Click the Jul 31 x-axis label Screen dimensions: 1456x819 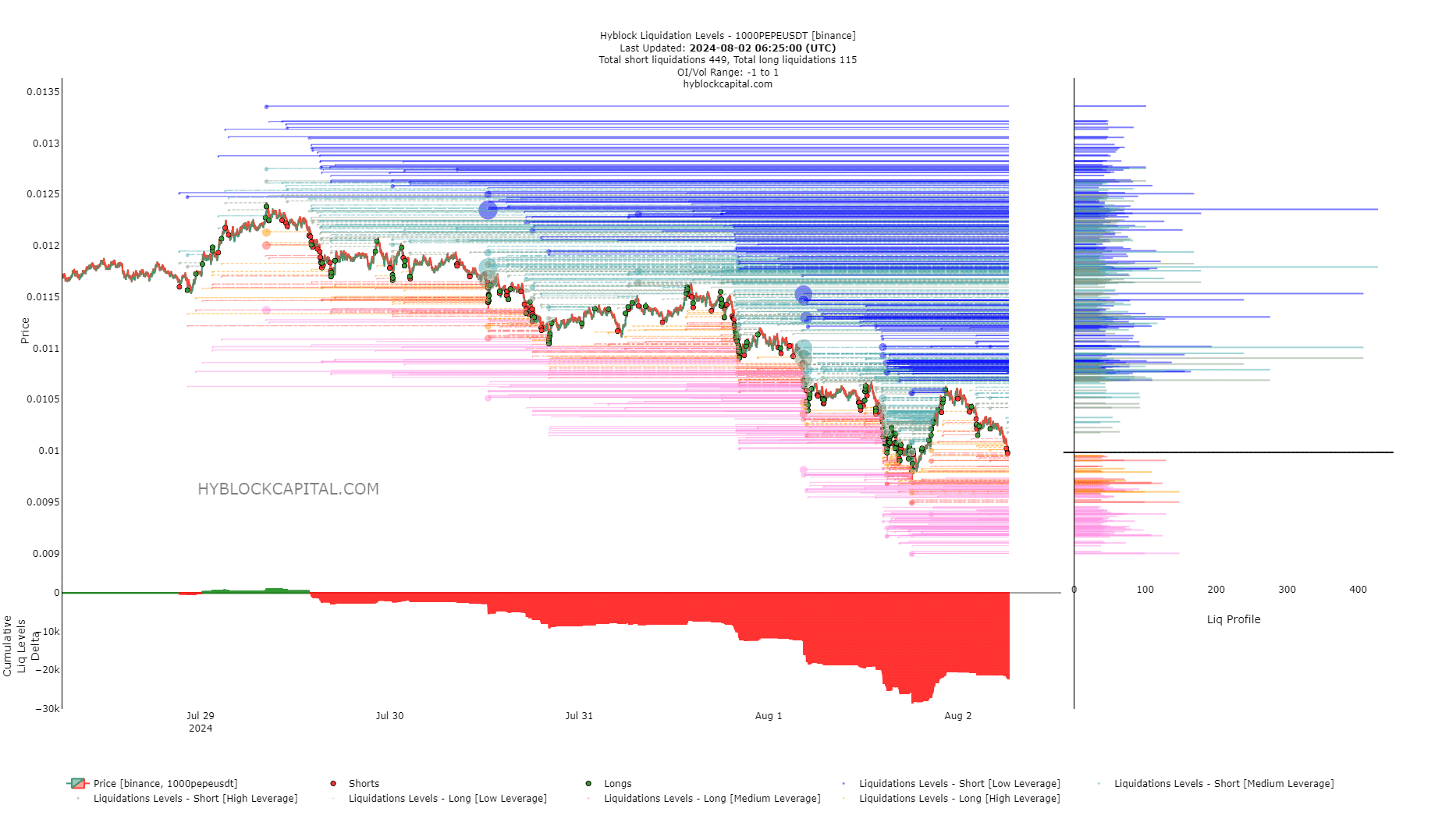[x=579, y=716]
